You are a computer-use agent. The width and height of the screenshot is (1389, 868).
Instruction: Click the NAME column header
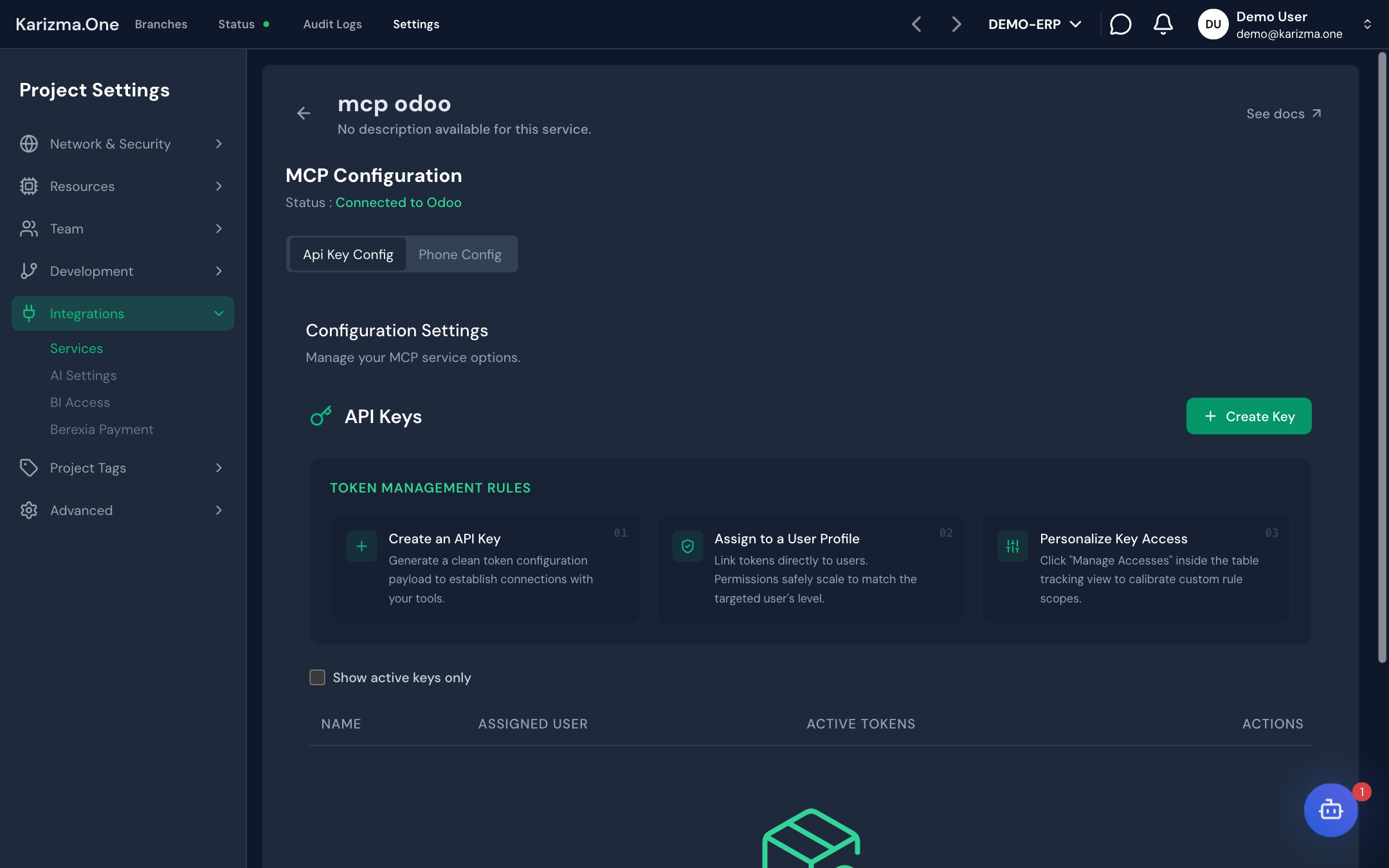341,724
